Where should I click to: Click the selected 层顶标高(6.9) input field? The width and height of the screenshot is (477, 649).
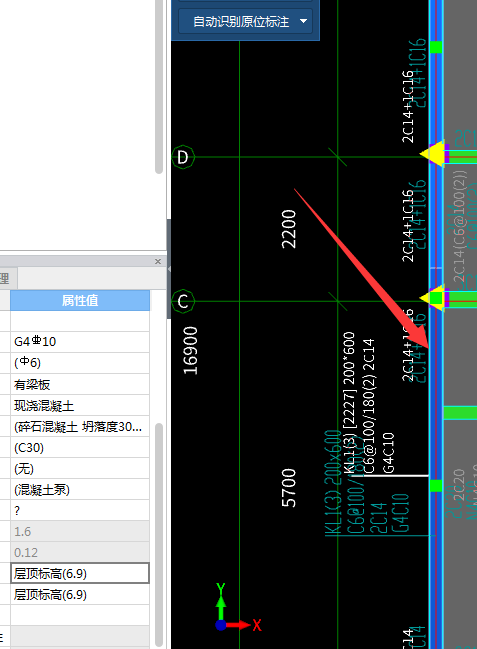pos(80,573)
